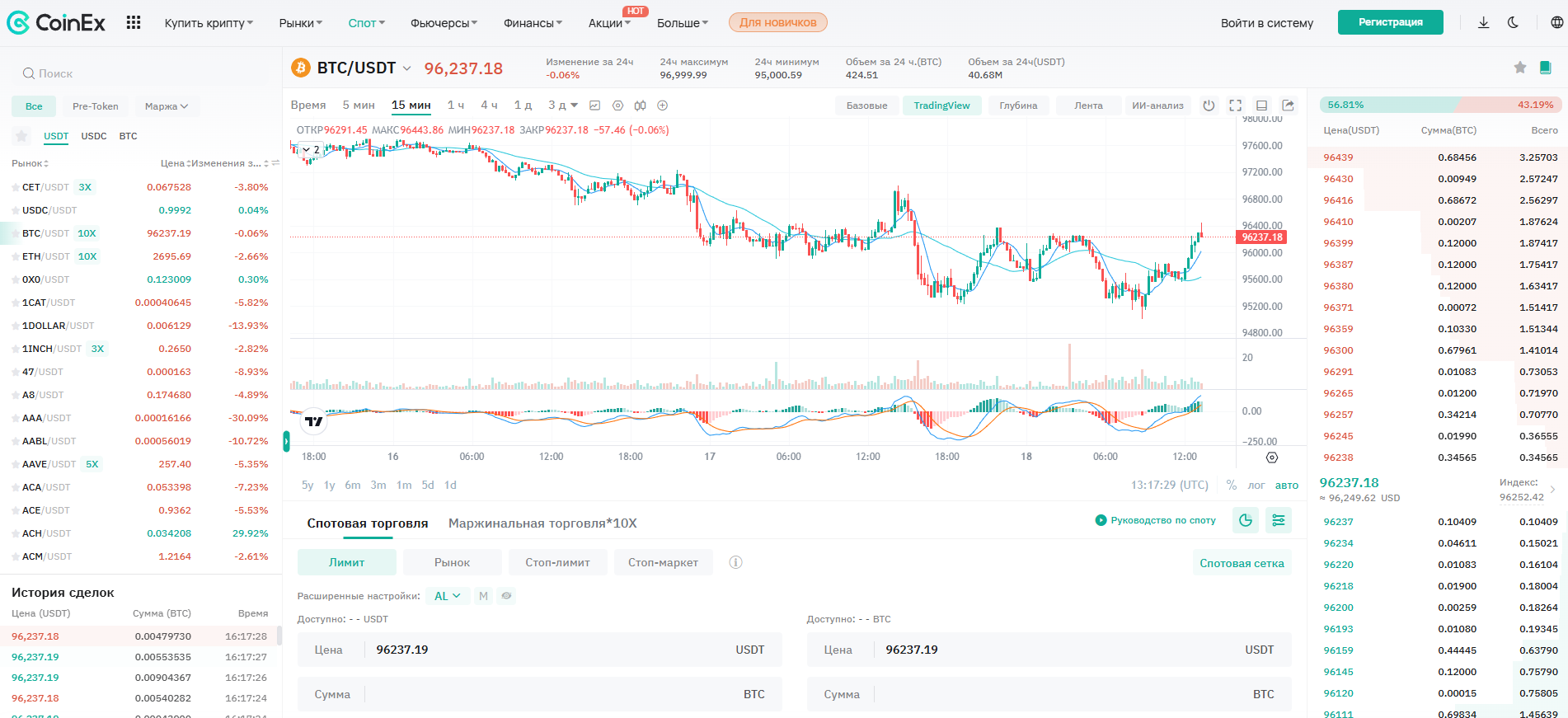Switch chart view to Глубина

coord(1019,106)
